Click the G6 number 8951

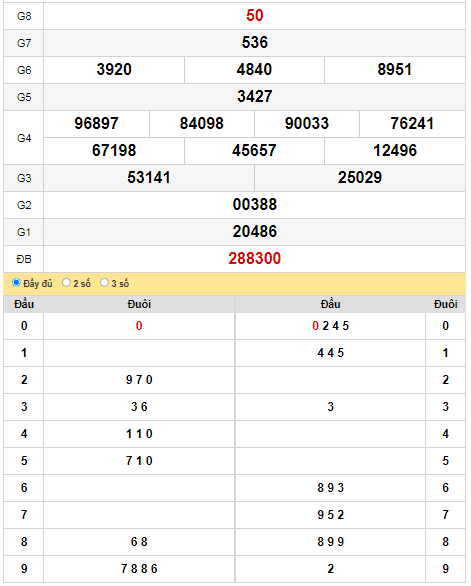395,70
